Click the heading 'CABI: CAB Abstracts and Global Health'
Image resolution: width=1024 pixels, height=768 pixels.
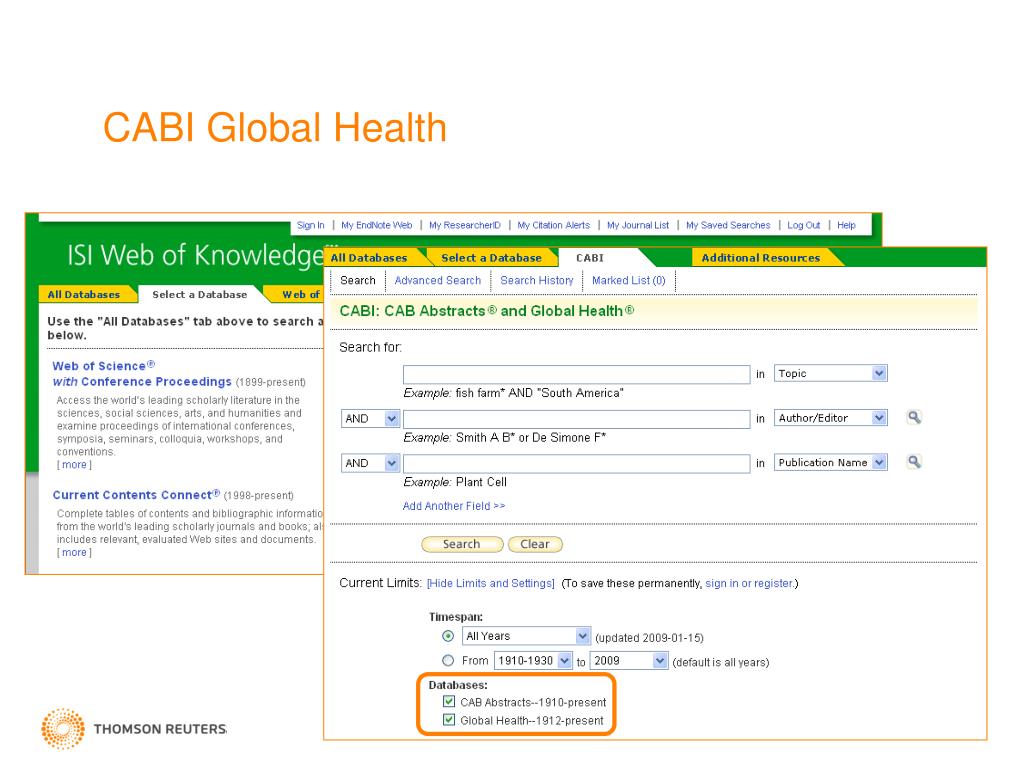(x=487, y=311)
